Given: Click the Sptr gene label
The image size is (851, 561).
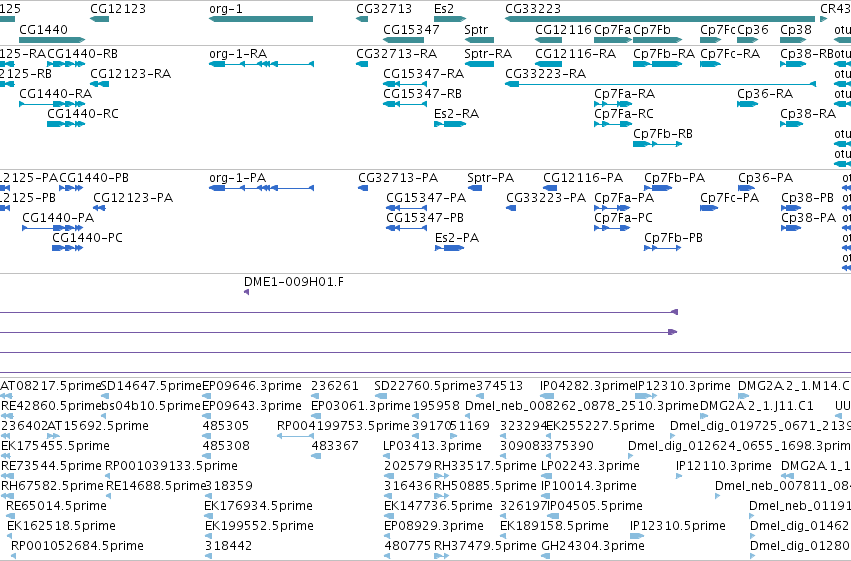Looking at the screenshot, I should click(x=476, y=29).
